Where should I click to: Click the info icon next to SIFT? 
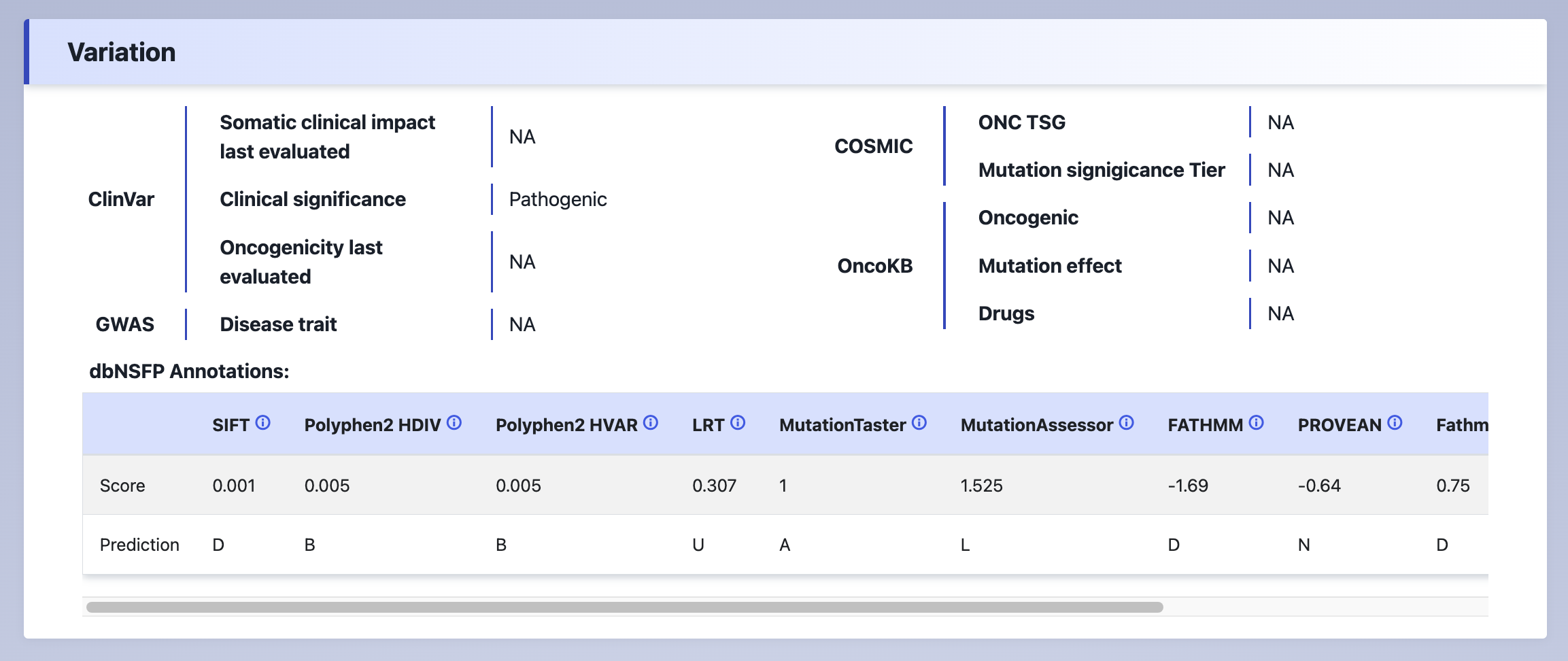tap(262, 423)
